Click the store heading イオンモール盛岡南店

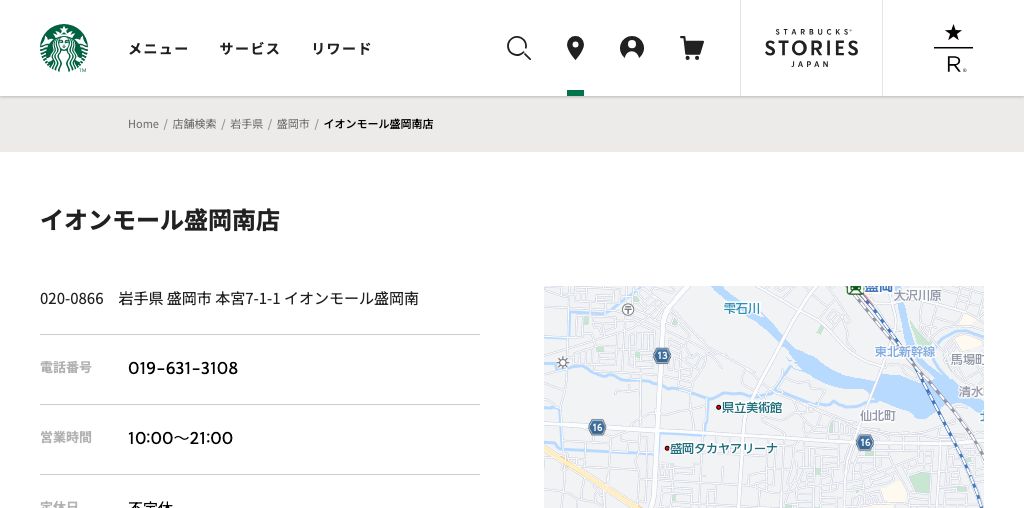(160, 221)
